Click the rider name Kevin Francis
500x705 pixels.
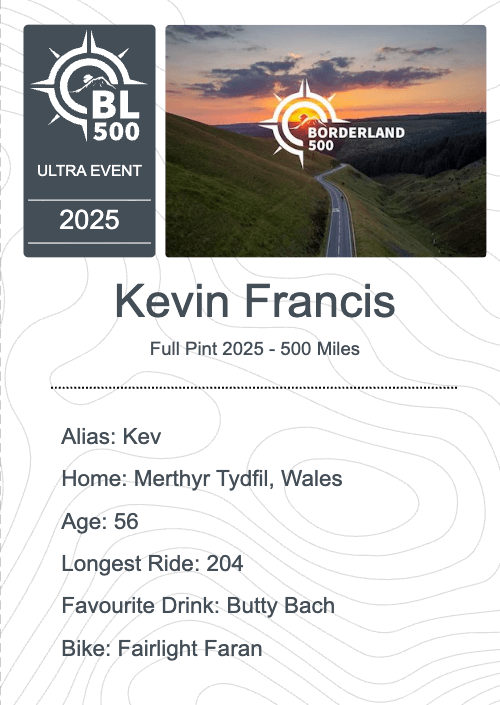255,301
